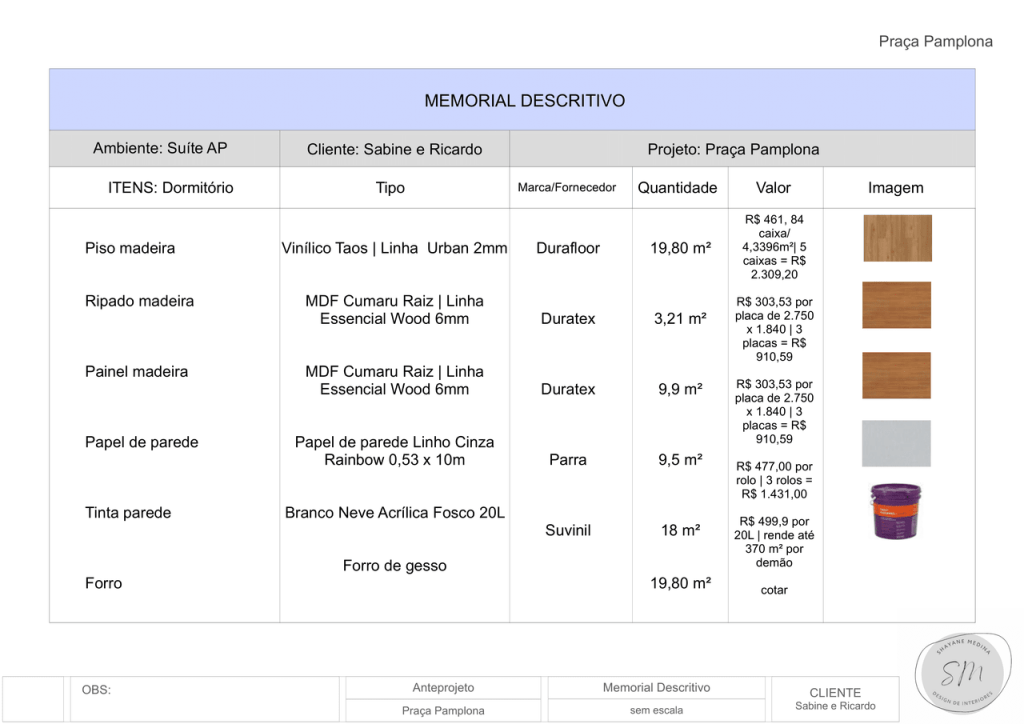Click the Valor column header
The image size is (1024, 724).
point(773,188)
